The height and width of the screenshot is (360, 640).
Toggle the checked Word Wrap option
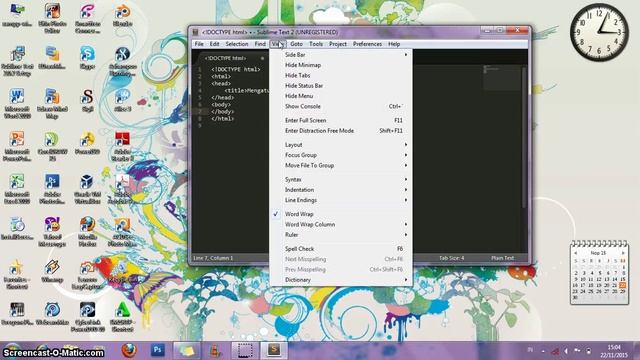pyautogui.click(x=340, y=214)
